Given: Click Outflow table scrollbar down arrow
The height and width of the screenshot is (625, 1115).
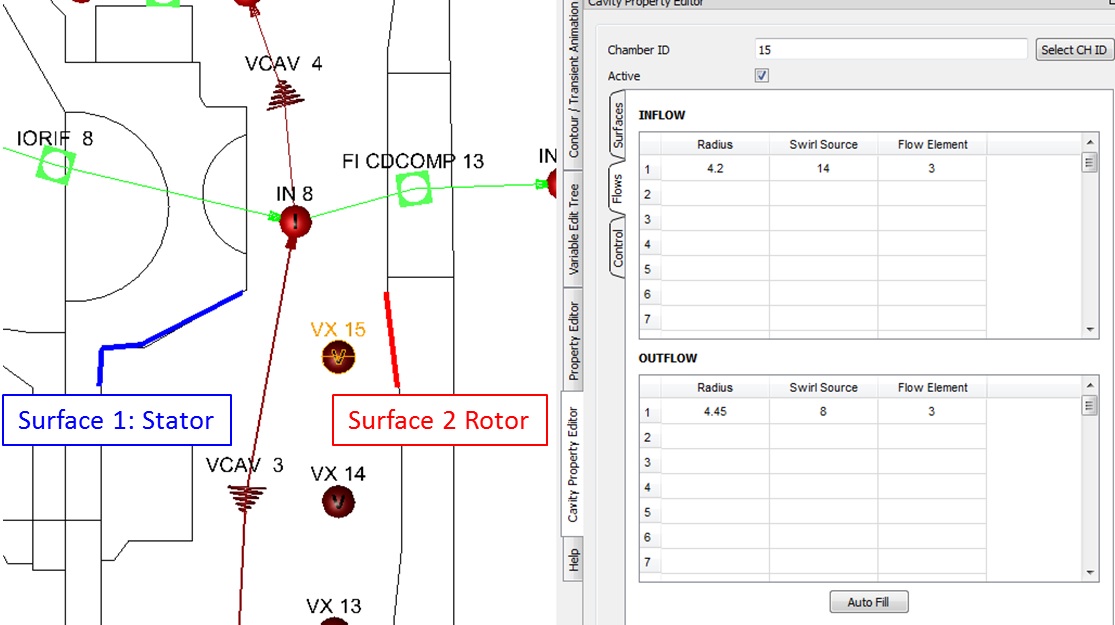Looking at the screenshot, I should click(1090, 572).
